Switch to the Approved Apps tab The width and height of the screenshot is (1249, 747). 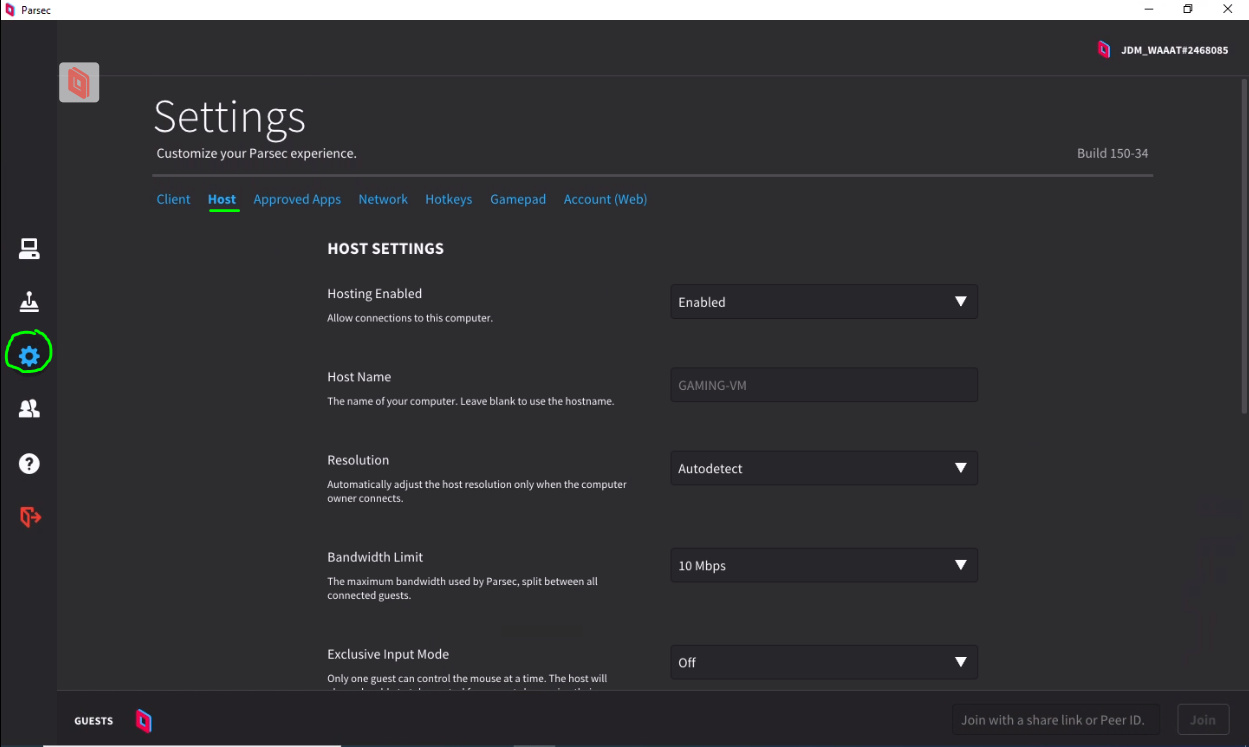coord(297,199)
